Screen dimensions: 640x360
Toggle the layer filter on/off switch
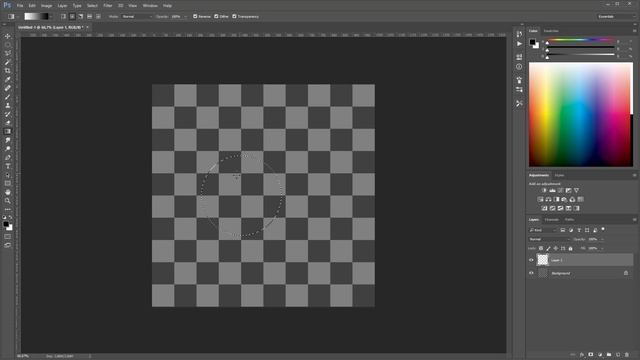[x=603, y=230]
